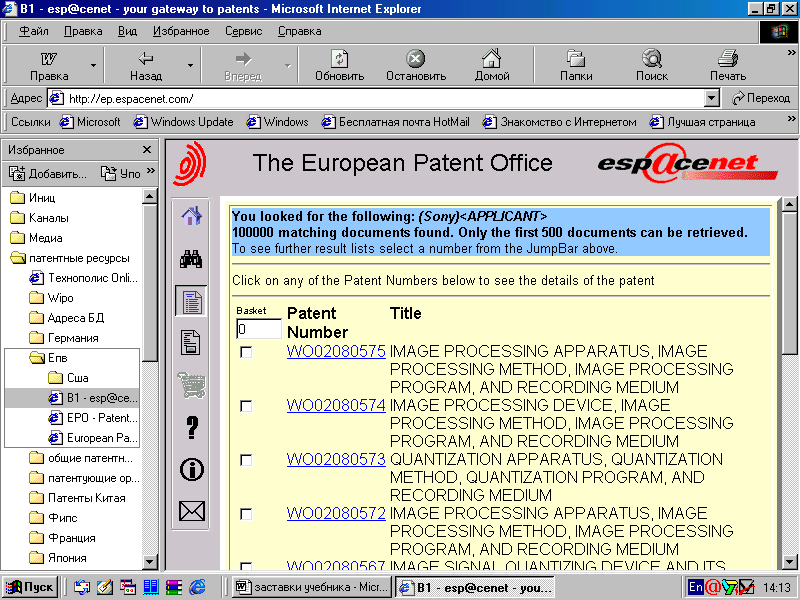This screenshot has height=600, width=800.
Task: Open the document view icon in sidebar
Action: tap(191, 342)
